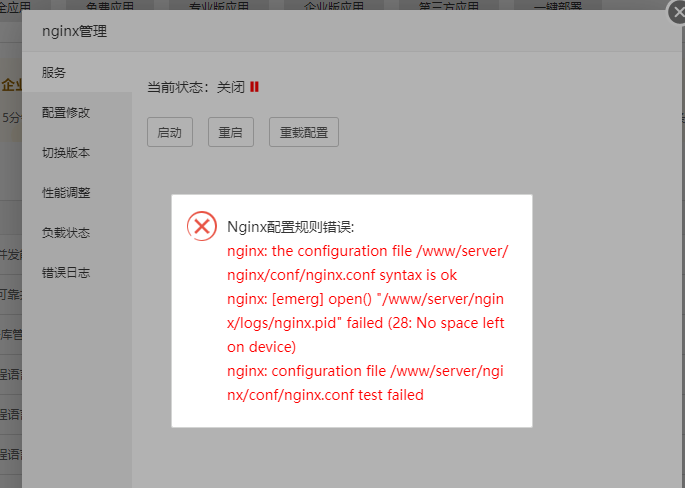This screenshot has width=685, height=488.
Task: Click the 启动 button
Action: [170, 132]
